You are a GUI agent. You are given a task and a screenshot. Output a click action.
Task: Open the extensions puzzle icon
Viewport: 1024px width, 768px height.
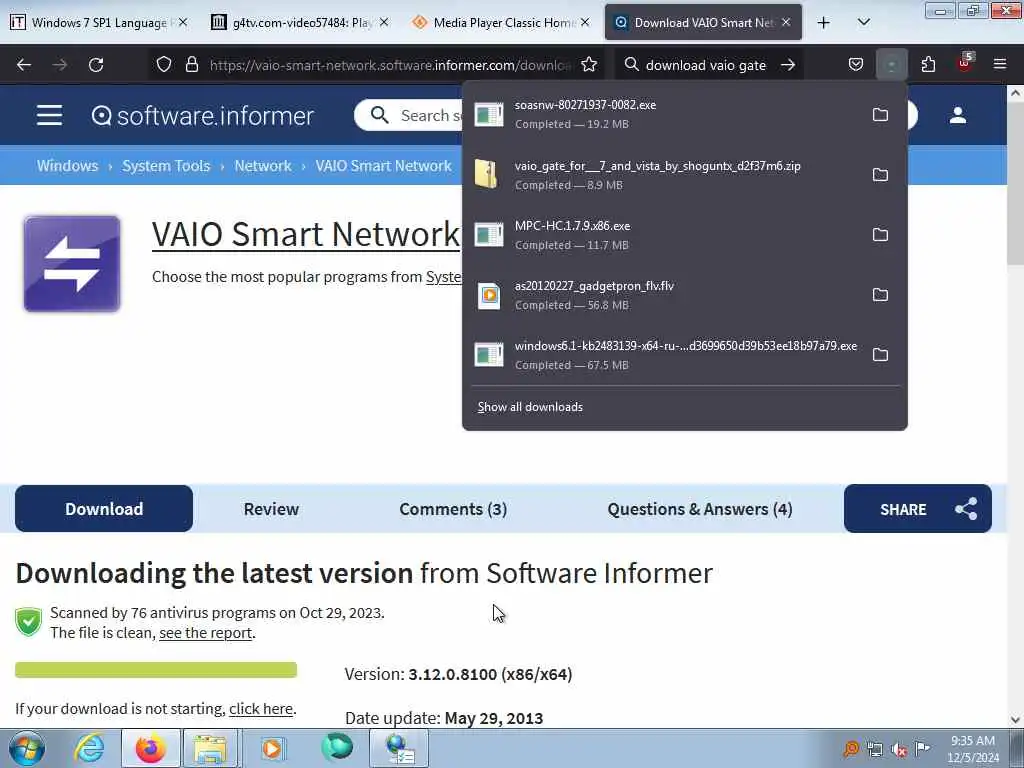coord(928,65)
